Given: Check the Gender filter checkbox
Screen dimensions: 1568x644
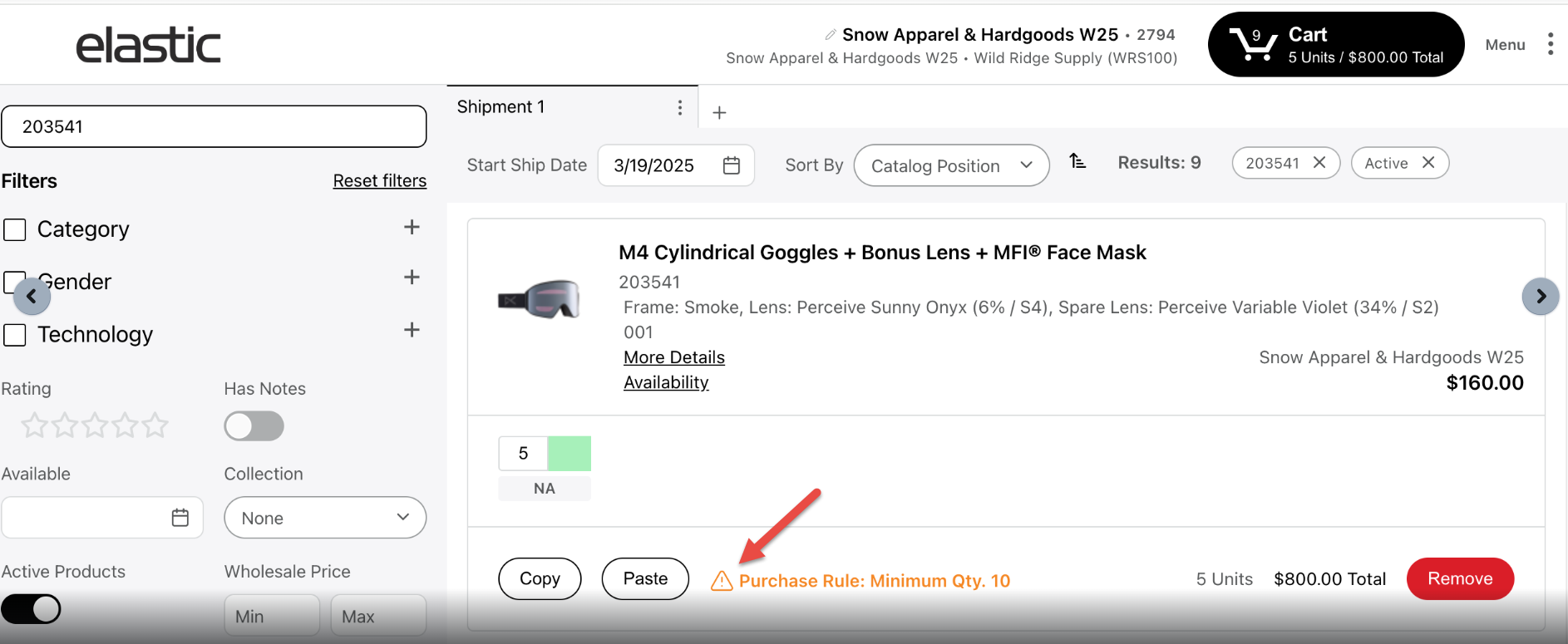Looking at the screenshot, I should 15,283.
